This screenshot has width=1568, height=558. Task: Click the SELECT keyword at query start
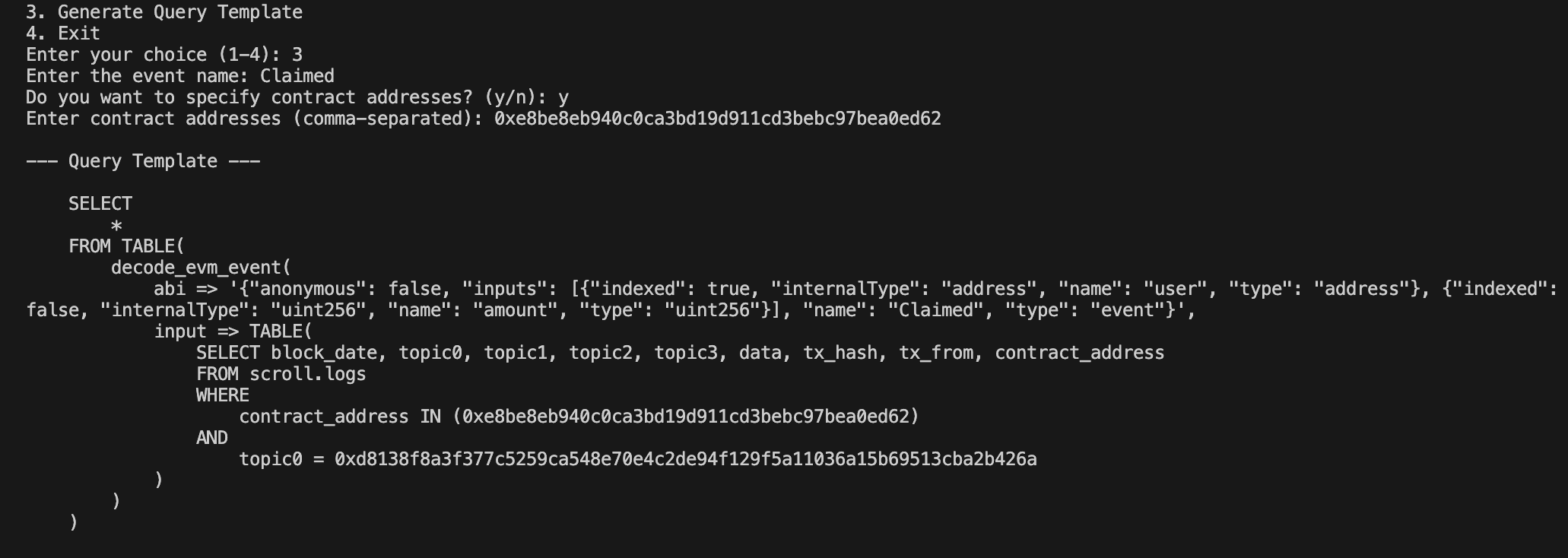(100, 204)
